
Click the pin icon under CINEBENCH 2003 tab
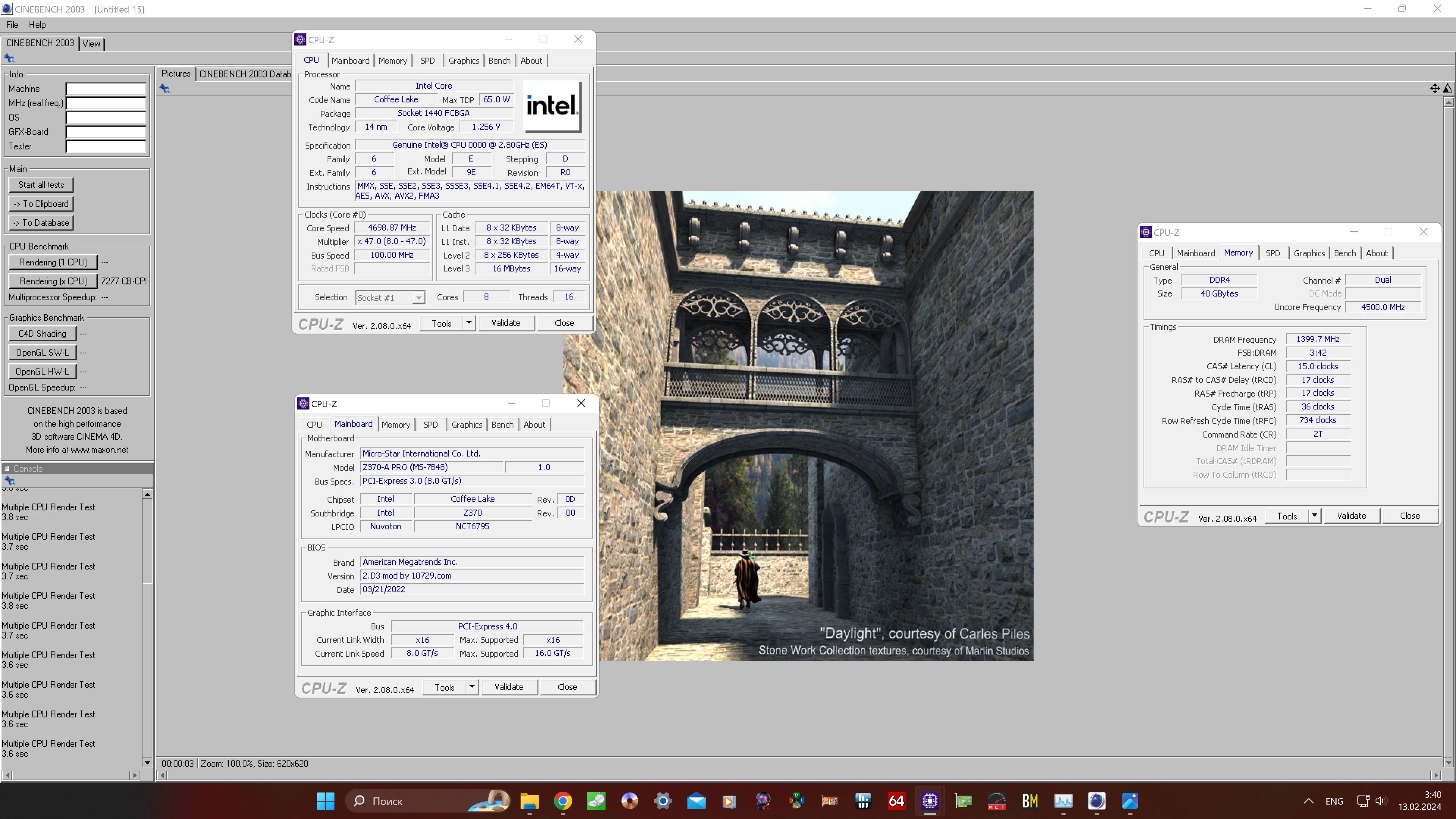coord(9,58)
